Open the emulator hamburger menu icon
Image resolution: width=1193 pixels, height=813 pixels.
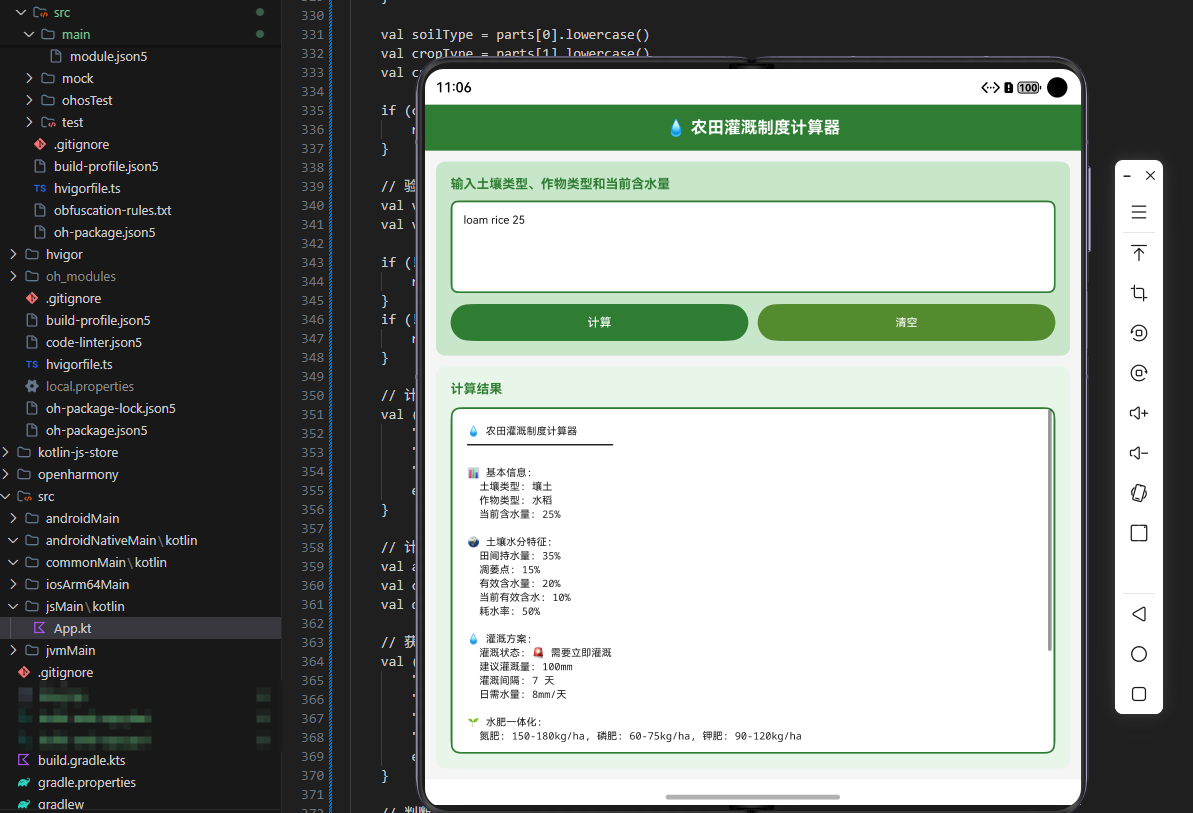click(x=1138, y=212)
